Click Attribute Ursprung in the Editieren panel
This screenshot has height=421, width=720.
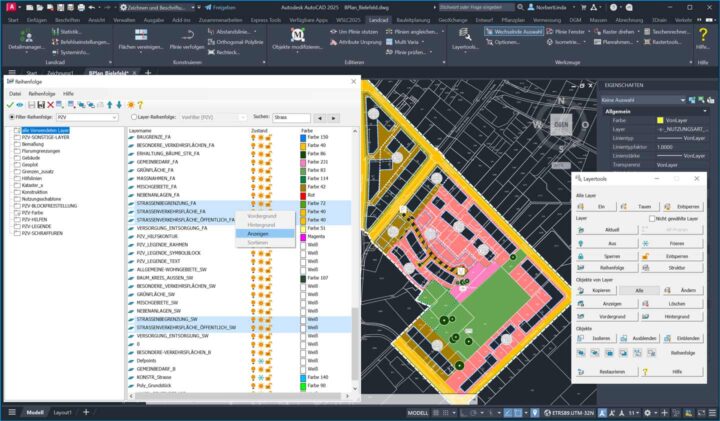click(355, 42)
